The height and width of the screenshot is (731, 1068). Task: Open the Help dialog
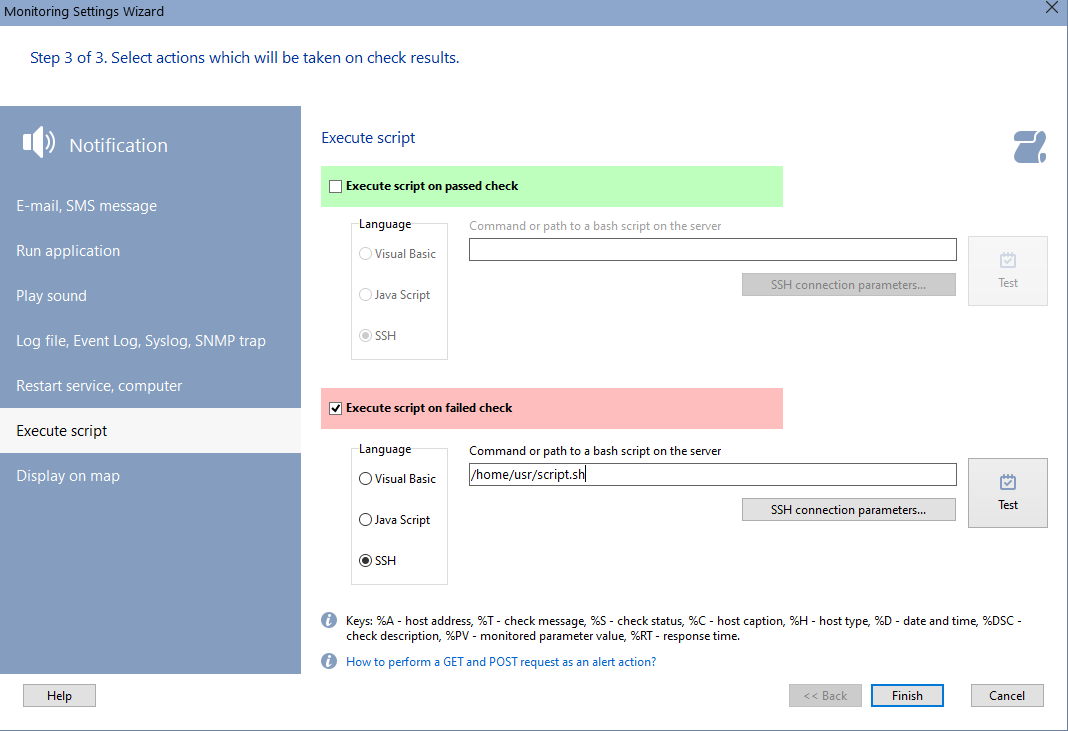58,695
